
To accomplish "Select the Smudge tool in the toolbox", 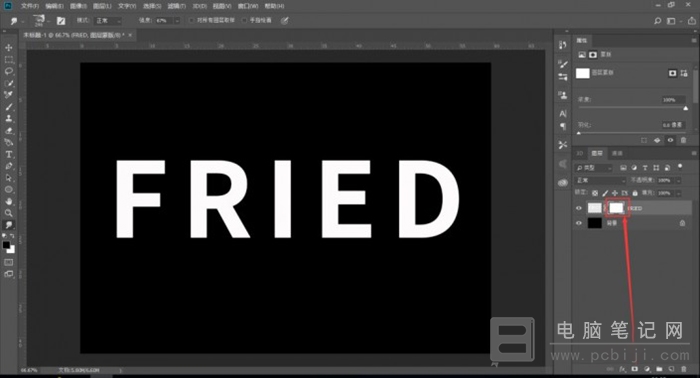I will pyautogui.click(x=8, y=225).
